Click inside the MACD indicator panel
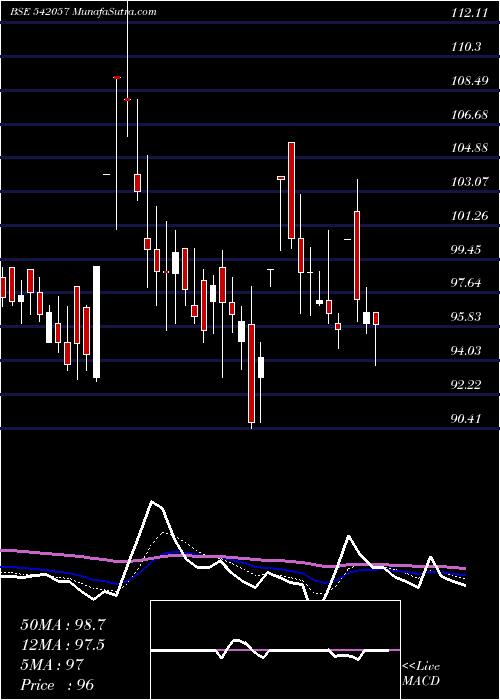500x700 pixels. tap(275, 650)
